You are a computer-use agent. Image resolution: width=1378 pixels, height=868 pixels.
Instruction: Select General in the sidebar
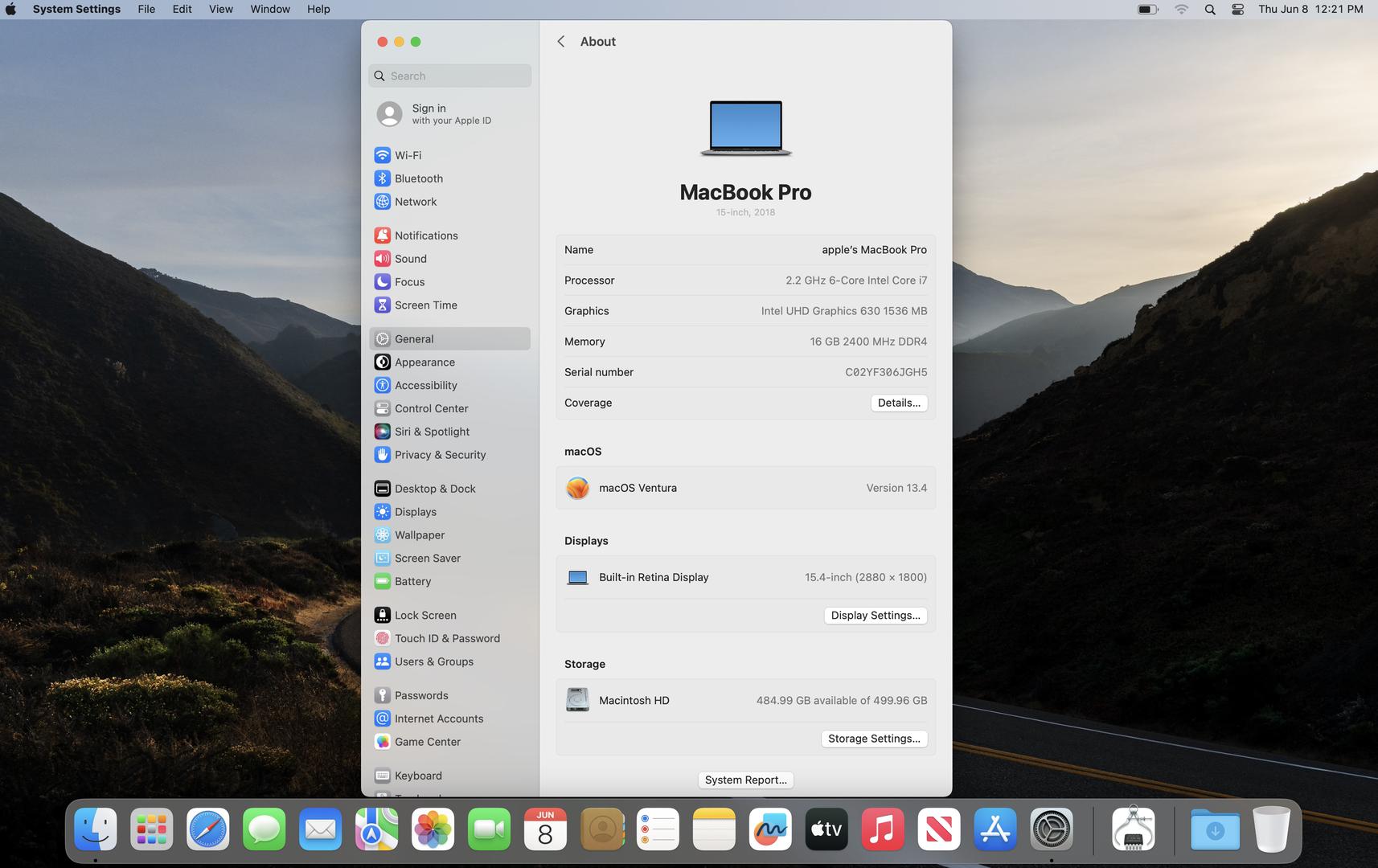[x=449, y=339]
